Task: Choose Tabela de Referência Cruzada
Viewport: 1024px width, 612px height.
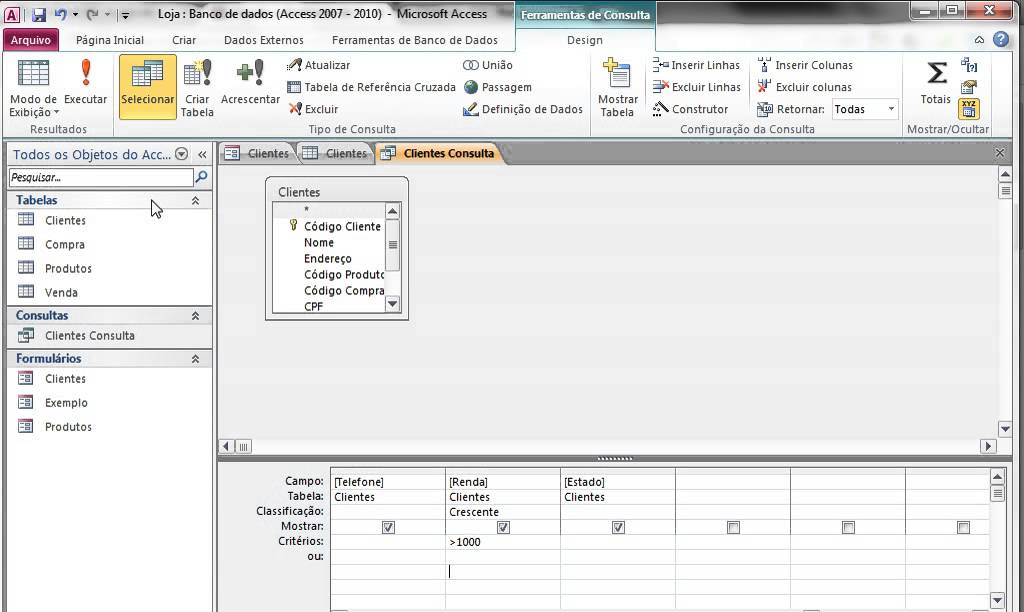Action: (x=372, y=87)
